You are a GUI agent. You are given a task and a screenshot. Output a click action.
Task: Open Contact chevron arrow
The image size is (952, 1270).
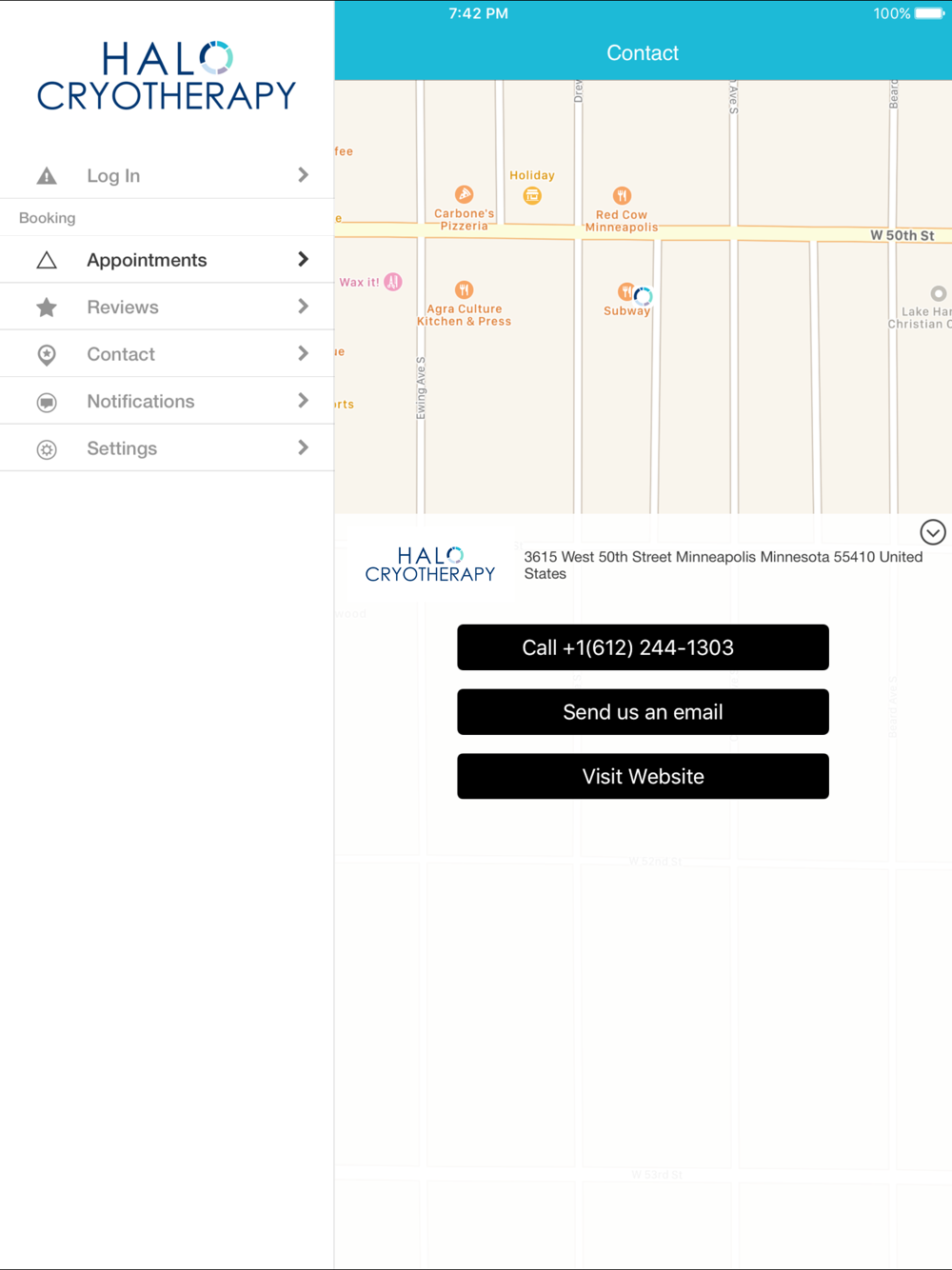[x=303, y=353]
